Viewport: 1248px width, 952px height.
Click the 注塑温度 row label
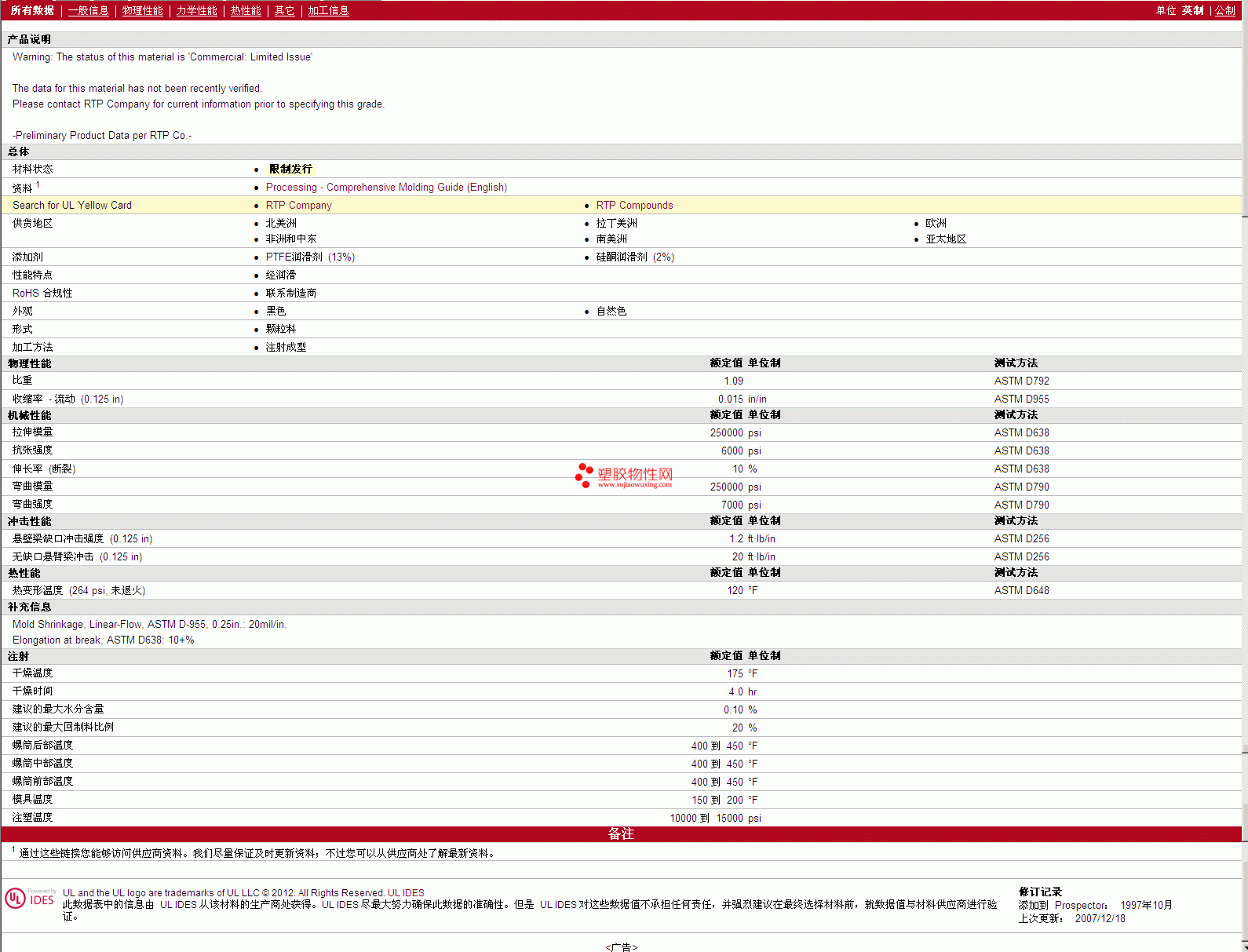(x=33, y=818)
